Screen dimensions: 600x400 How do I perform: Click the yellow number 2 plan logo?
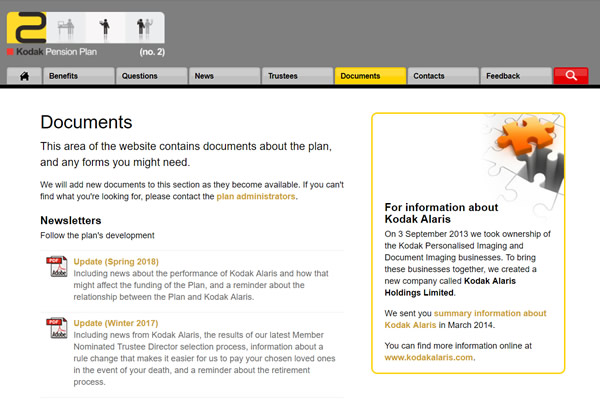tap(27, 27)
